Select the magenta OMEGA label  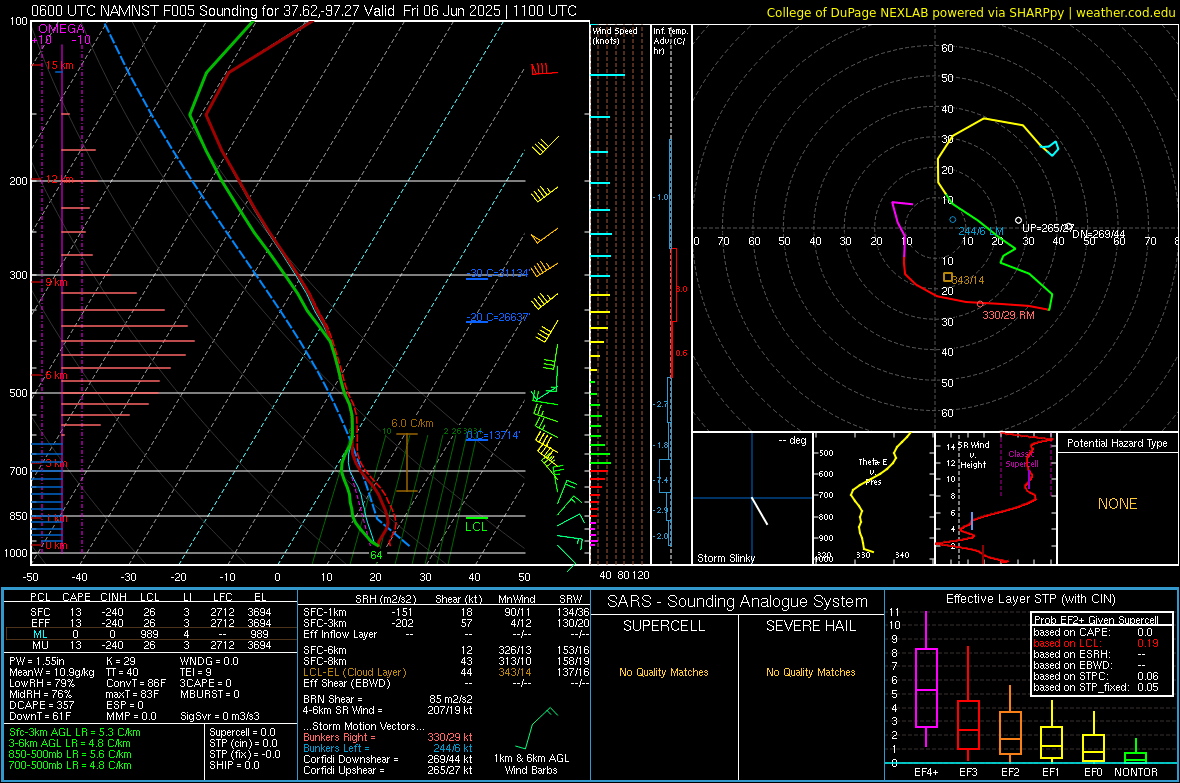point(62,29)
